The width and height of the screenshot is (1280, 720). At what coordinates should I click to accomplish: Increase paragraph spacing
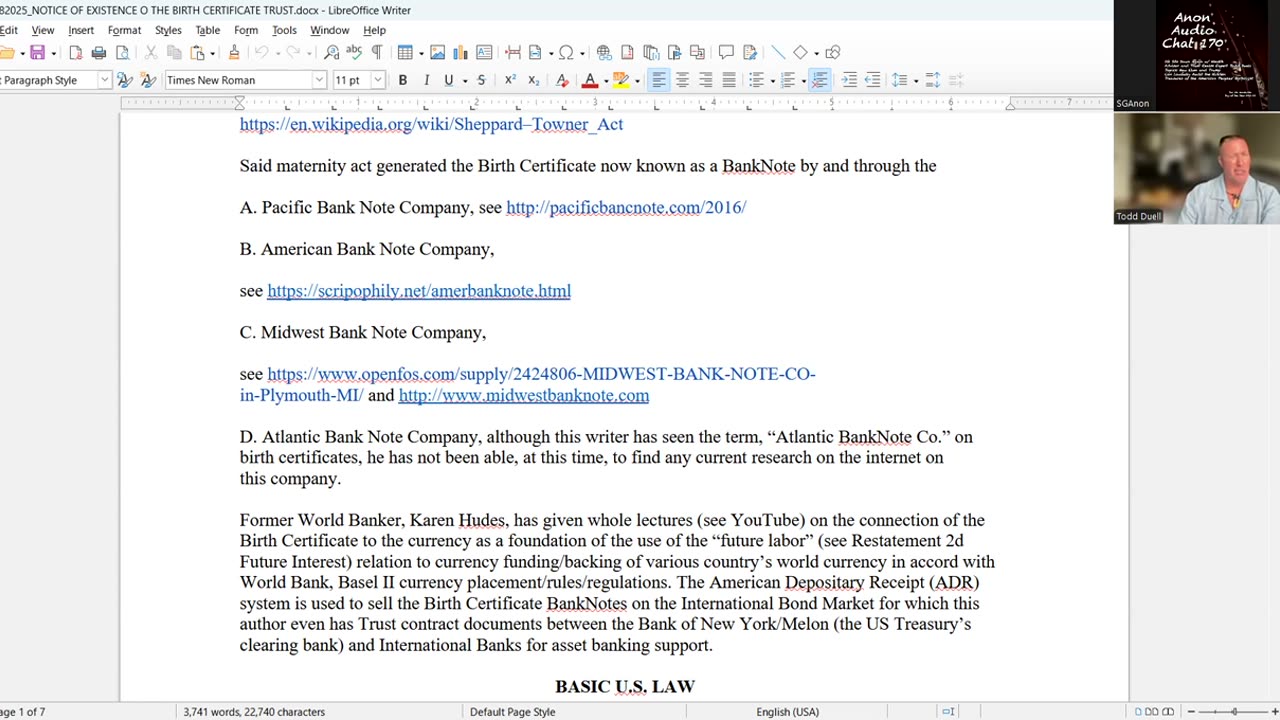pos(933,80)
